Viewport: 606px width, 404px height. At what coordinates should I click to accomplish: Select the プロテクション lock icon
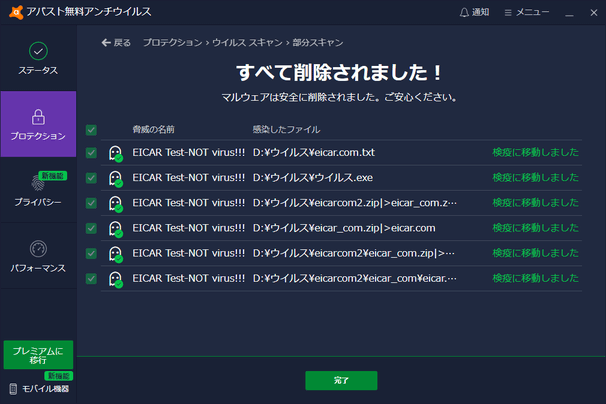[38, 117]
